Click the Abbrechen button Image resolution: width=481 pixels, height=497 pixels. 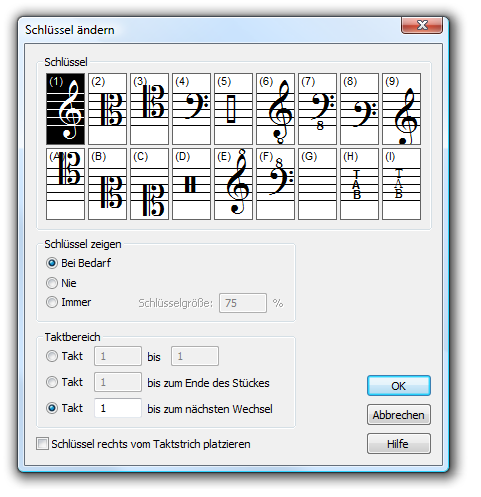point(399,415)
